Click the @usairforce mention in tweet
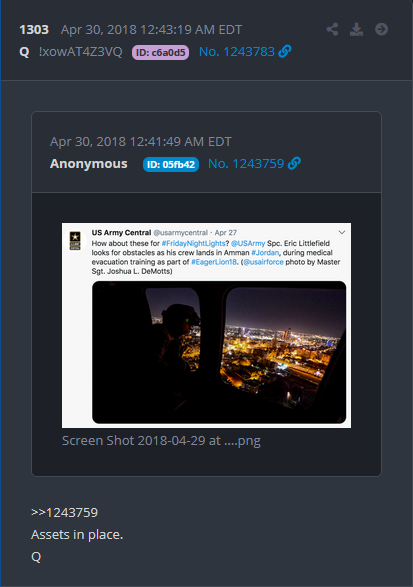 pyautogui.click(x=263, y=262)
